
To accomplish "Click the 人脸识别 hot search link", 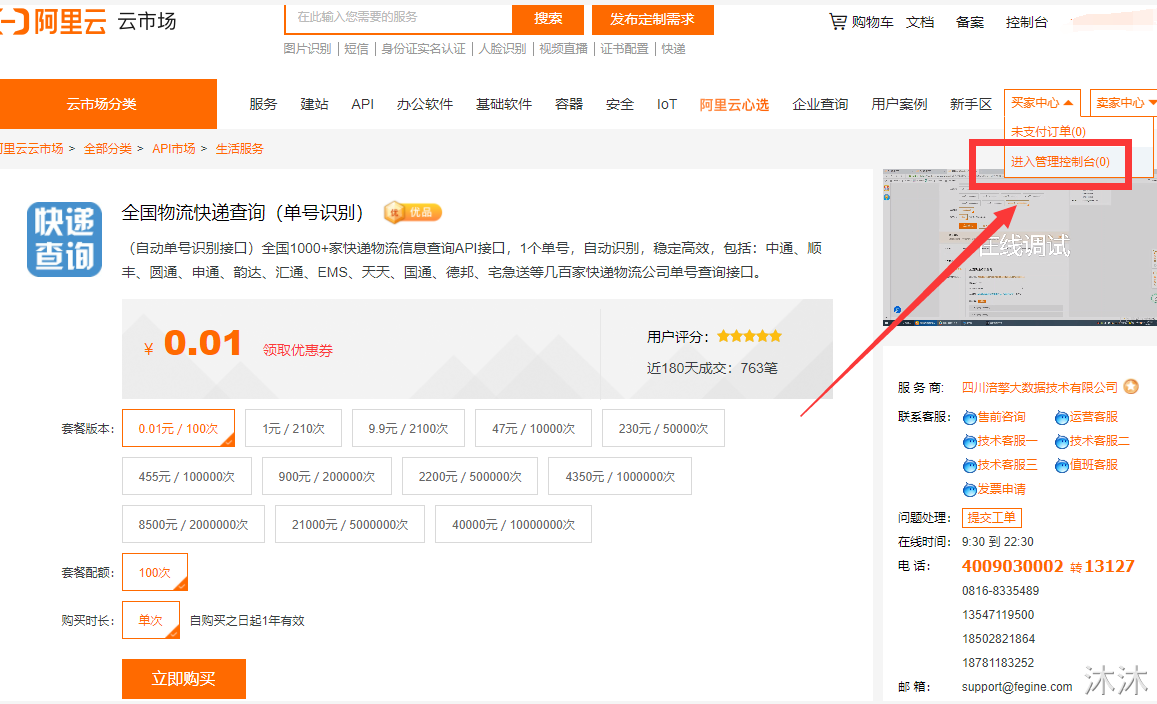I will click(x=502, y=49).
